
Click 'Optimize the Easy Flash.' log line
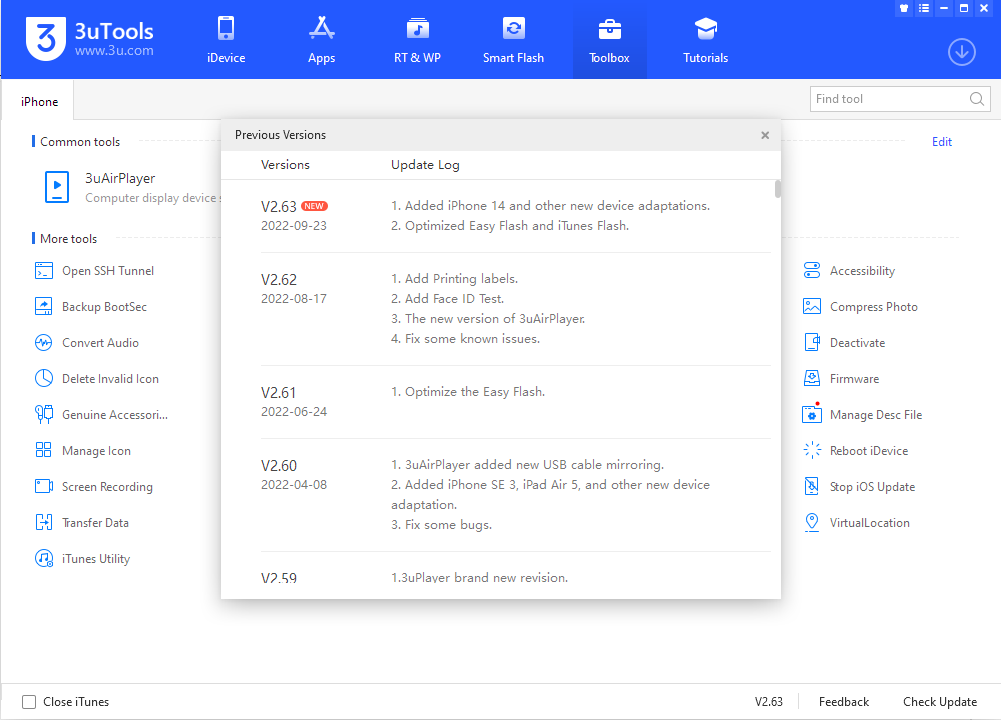(x=468, y=392)
